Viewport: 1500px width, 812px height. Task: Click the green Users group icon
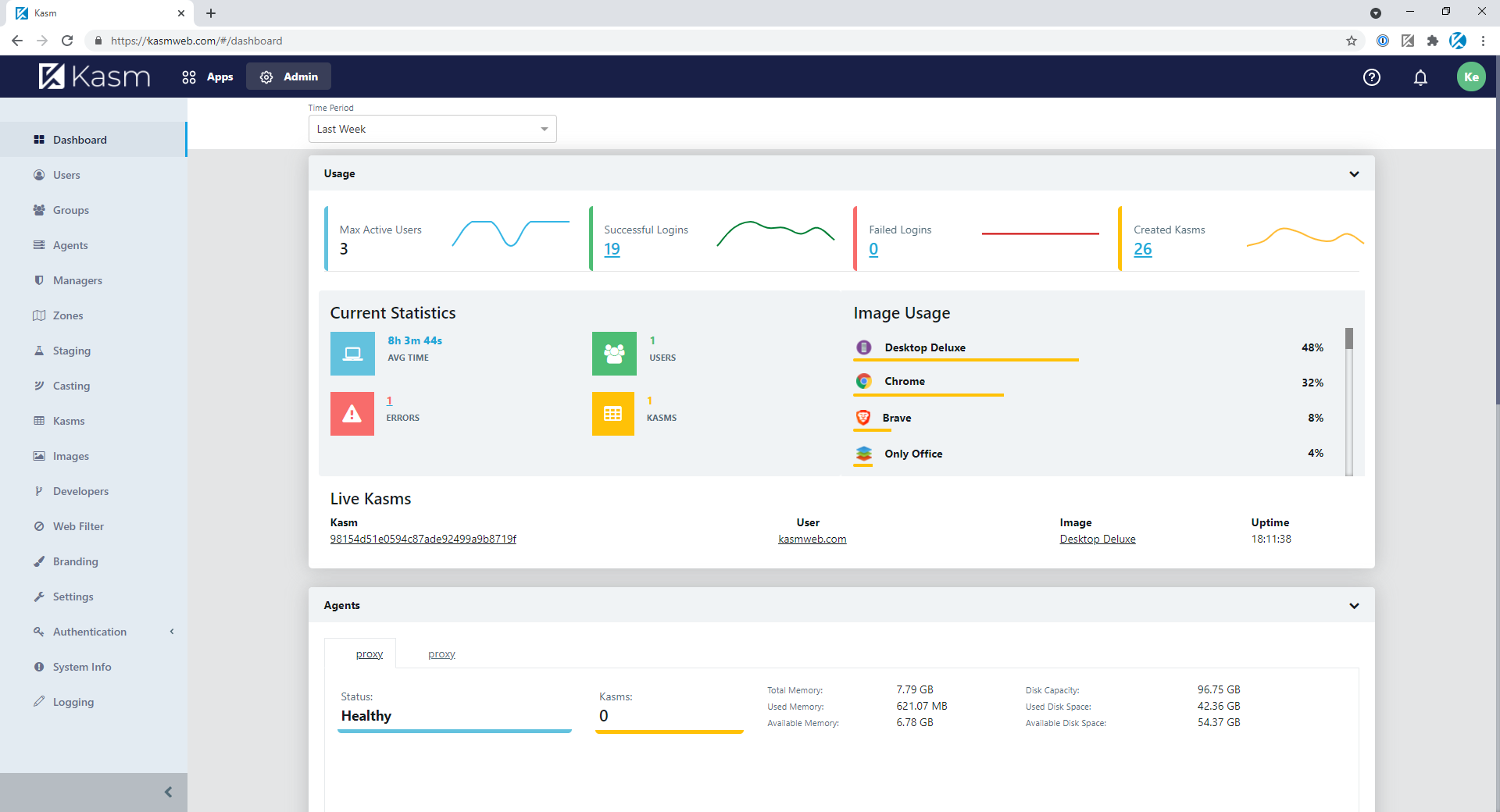[x=614, y=354]
